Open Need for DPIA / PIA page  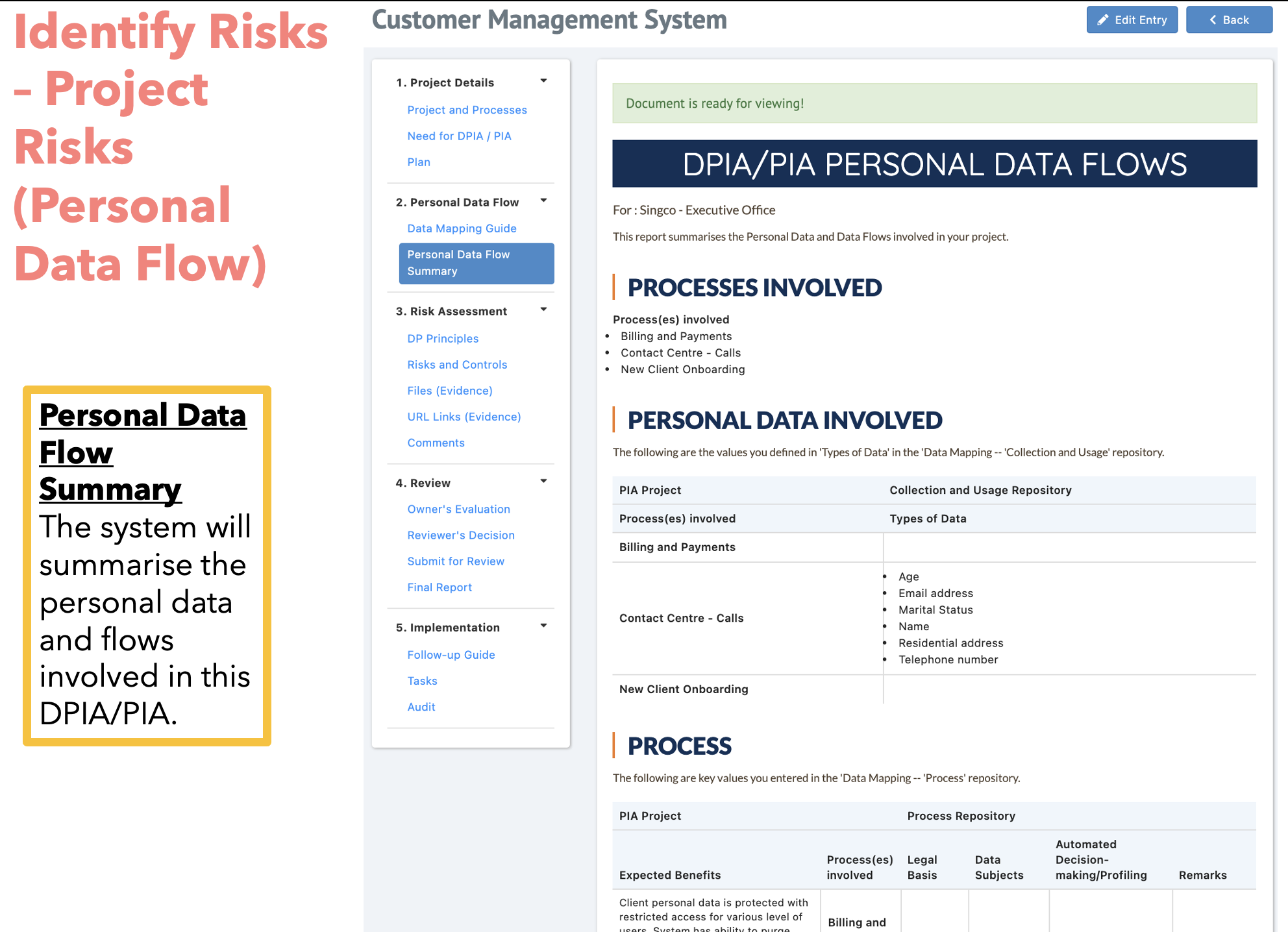pos(459,136)
